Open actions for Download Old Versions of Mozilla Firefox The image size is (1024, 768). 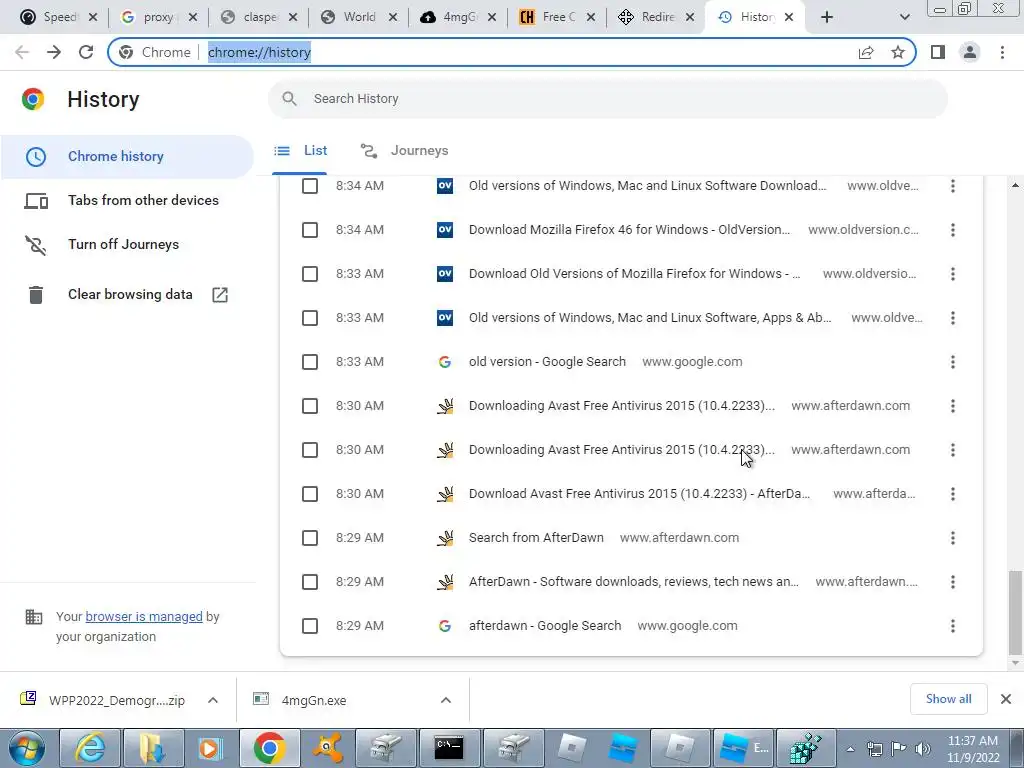click(x=953, y=274)
